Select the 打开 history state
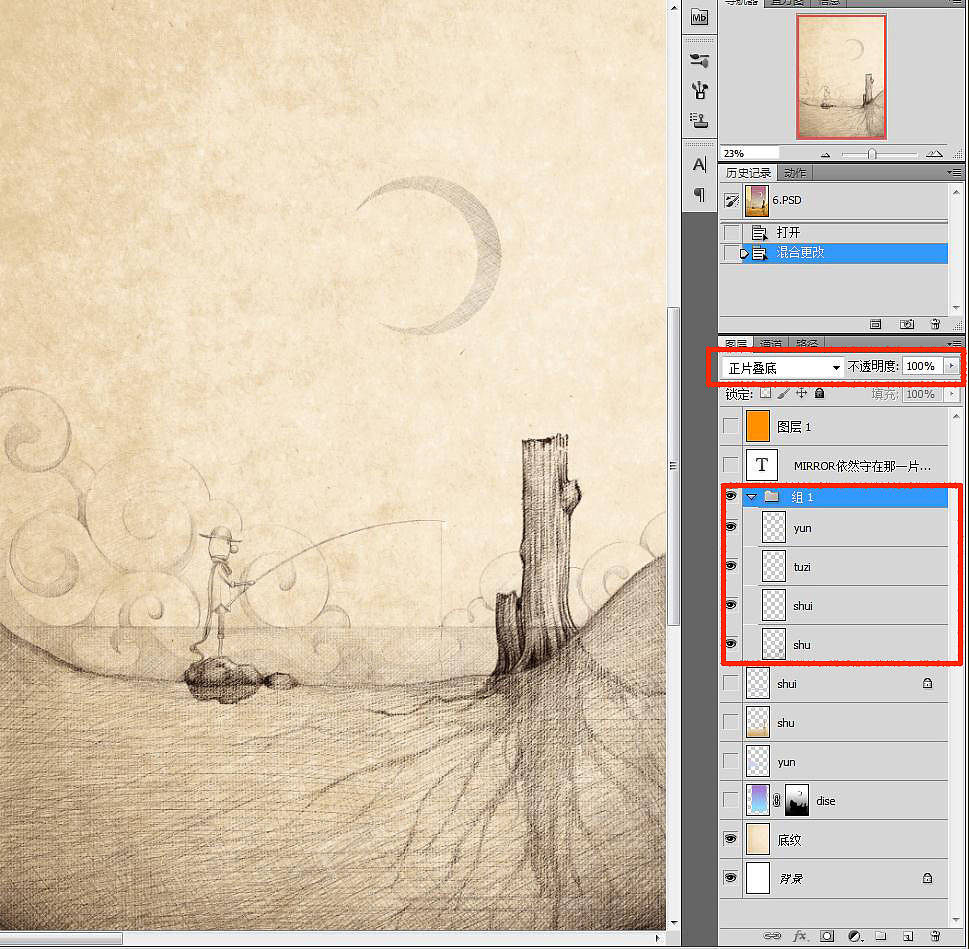 (x=789, y=232)
